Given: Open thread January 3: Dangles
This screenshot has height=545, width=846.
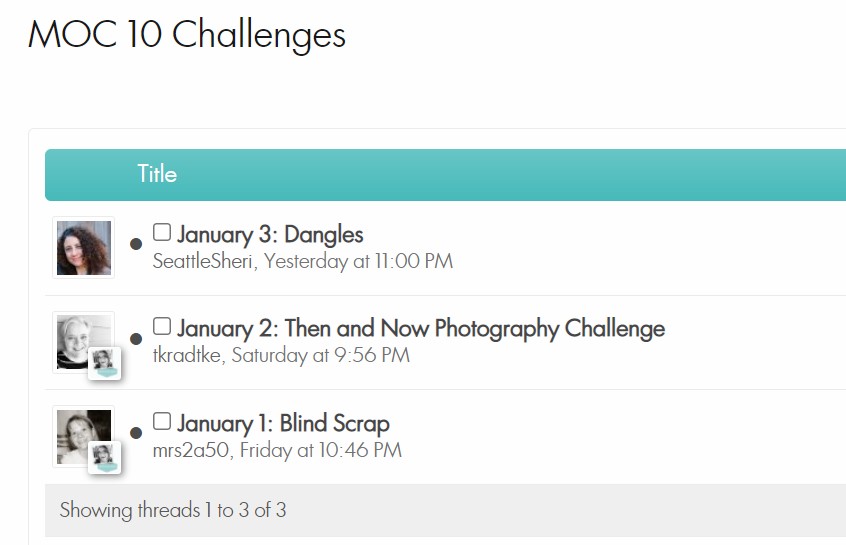Looking at the screenshot, I should click(x=270, y=235).
